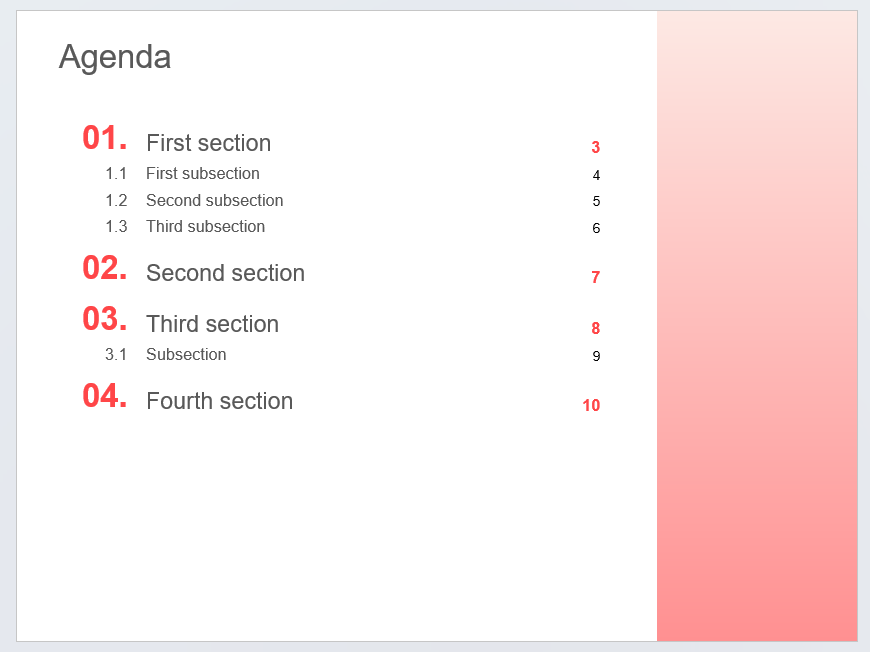870x652 pixels.
Task: Open the First section entry
Action: (x=209, y=143)
